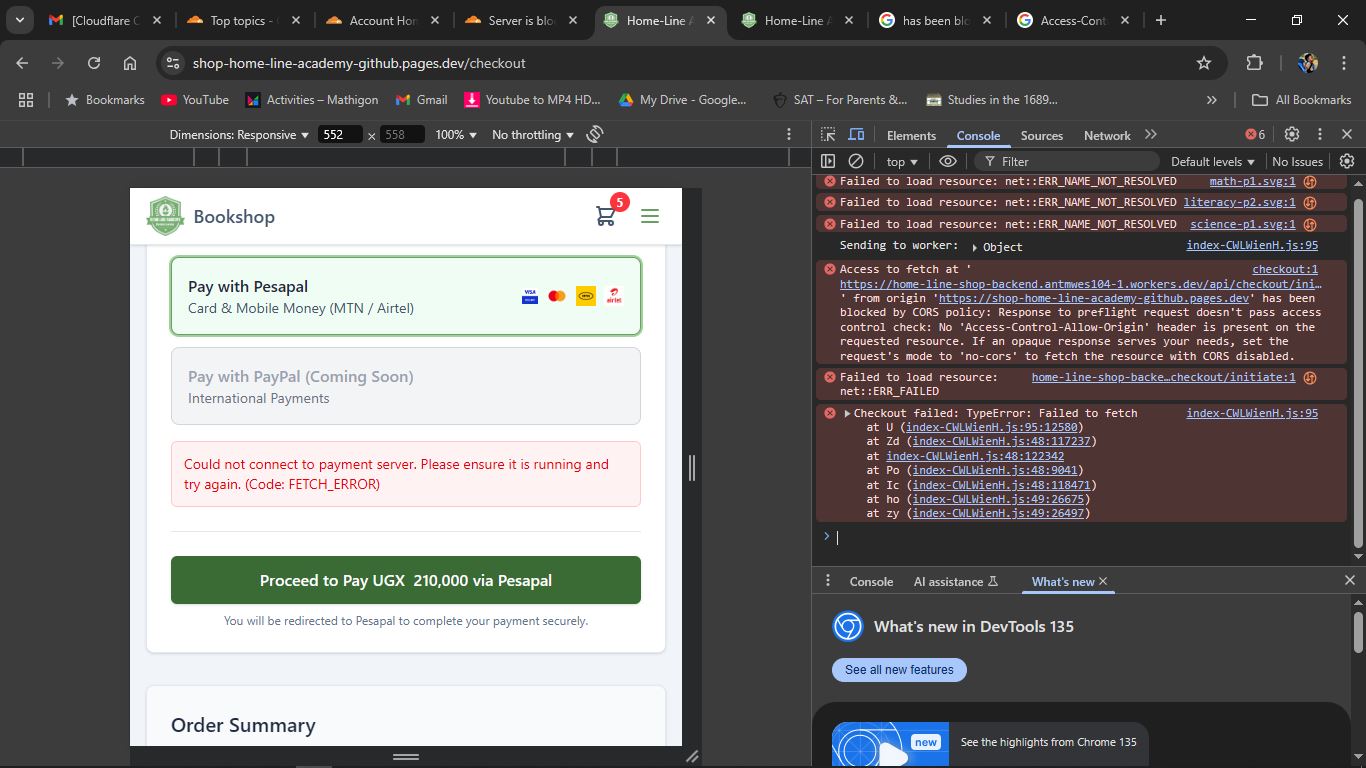Select the Pay with PayPal option
This screenshot has height=768, width=1366.
point(406,386)
